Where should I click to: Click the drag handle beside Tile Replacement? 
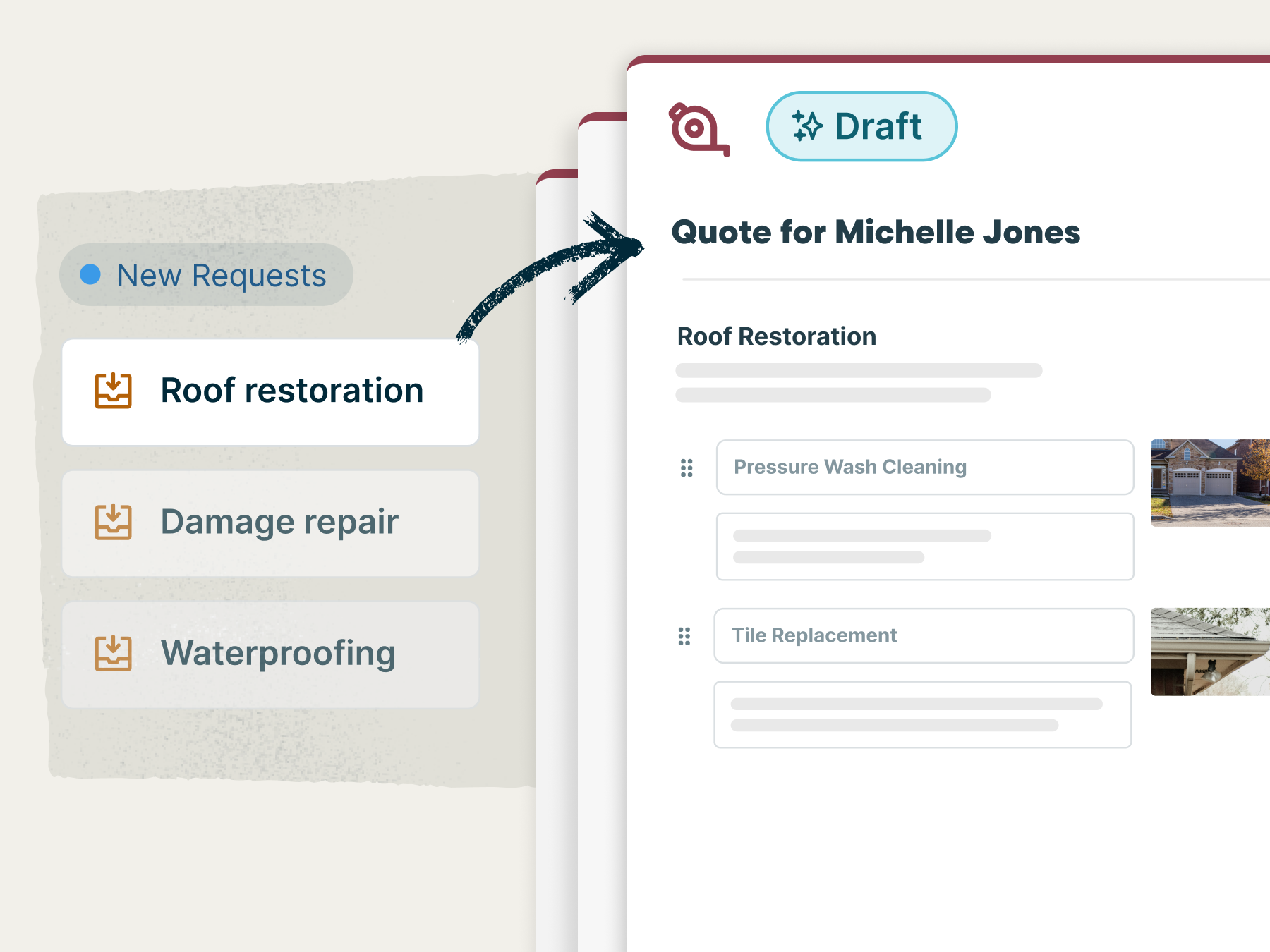684,636
